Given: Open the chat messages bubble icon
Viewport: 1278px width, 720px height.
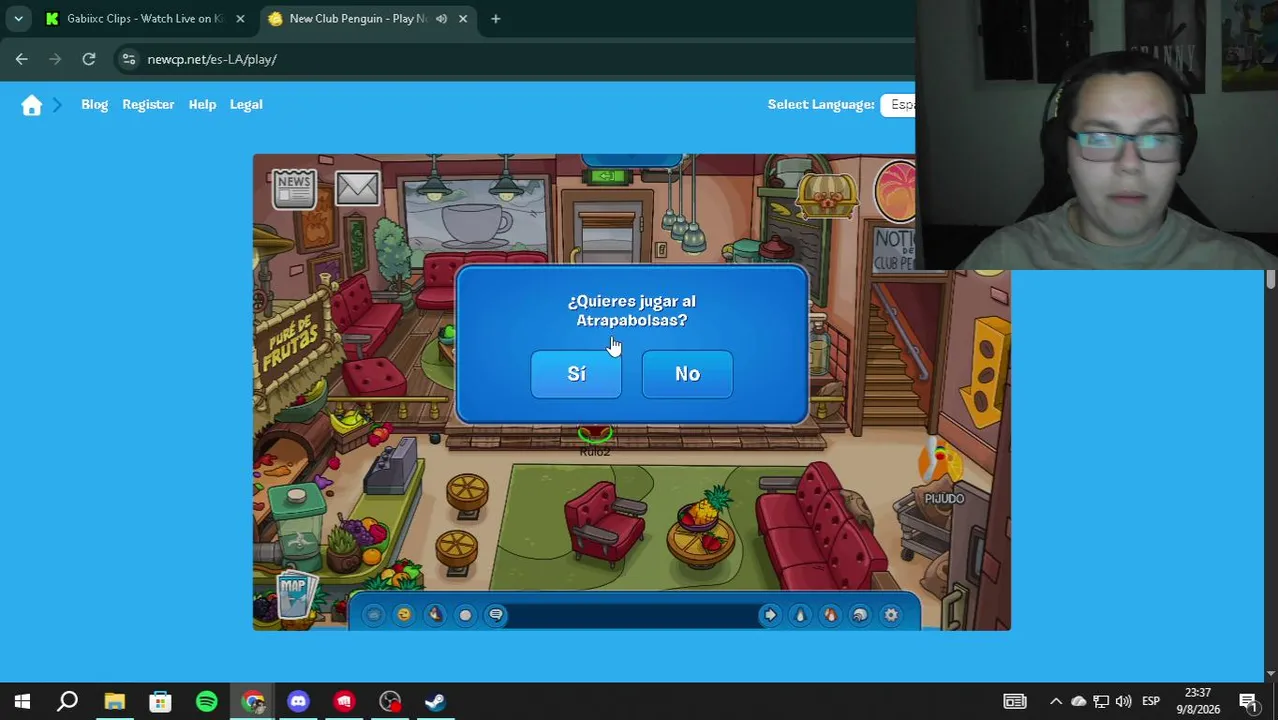Looking at the screenshot, I should [x=496, y=615].
